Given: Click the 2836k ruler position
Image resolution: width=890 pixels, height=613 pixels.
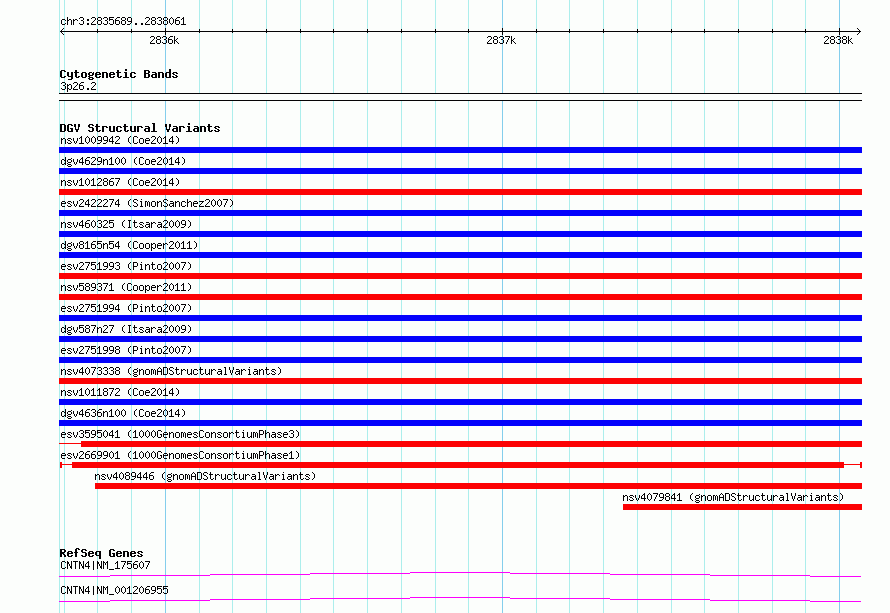Looking at the screenshot, I should pos(164,40).
